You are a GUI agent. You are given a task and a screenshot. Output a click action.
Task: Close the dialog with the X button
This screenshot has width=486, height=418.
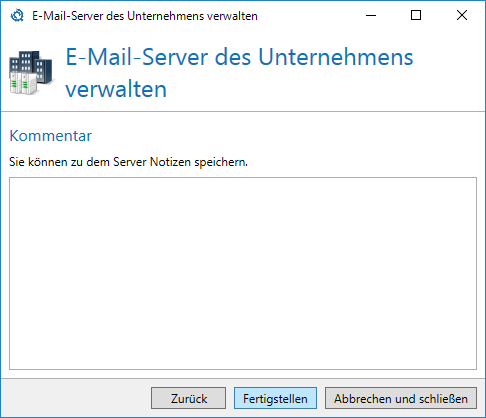pos(462,15)
